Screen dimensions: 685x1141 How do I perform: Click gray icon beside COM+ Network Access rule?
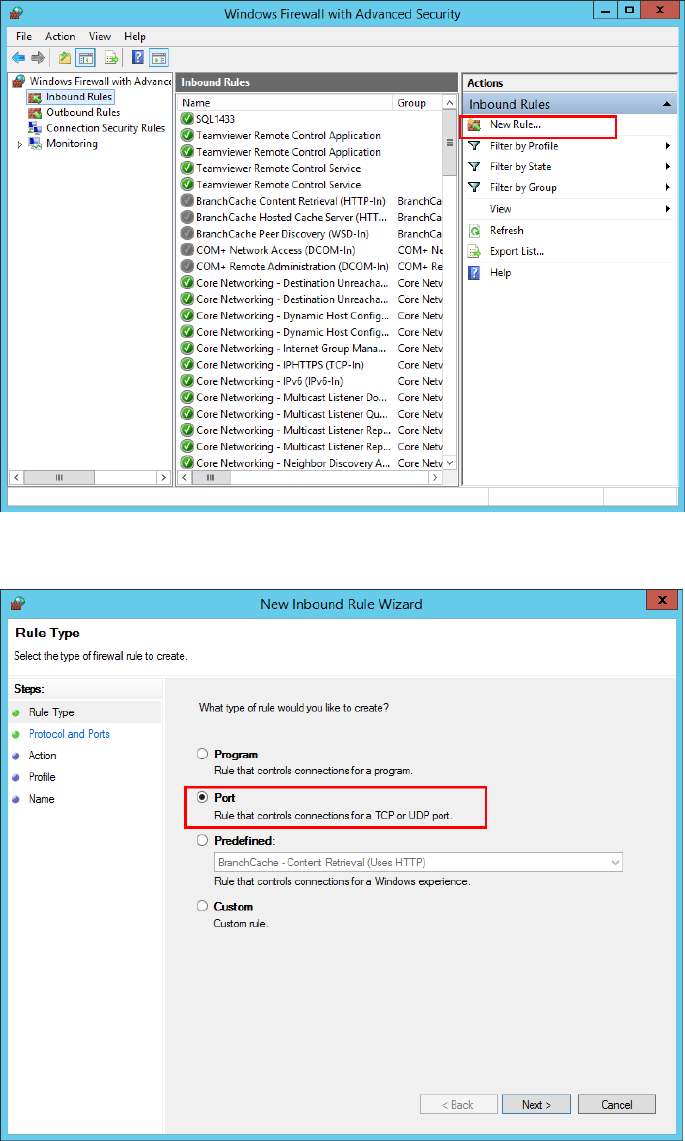187,250
